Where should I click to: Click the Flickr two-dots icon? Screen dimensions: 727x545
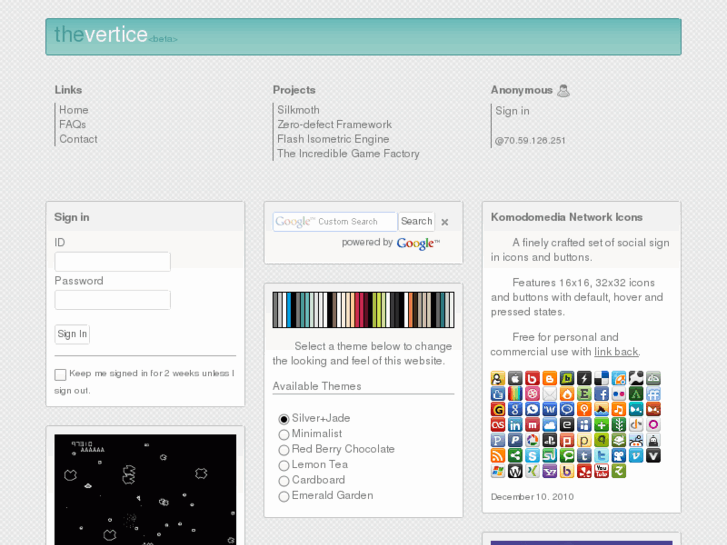tap(619, 394)
